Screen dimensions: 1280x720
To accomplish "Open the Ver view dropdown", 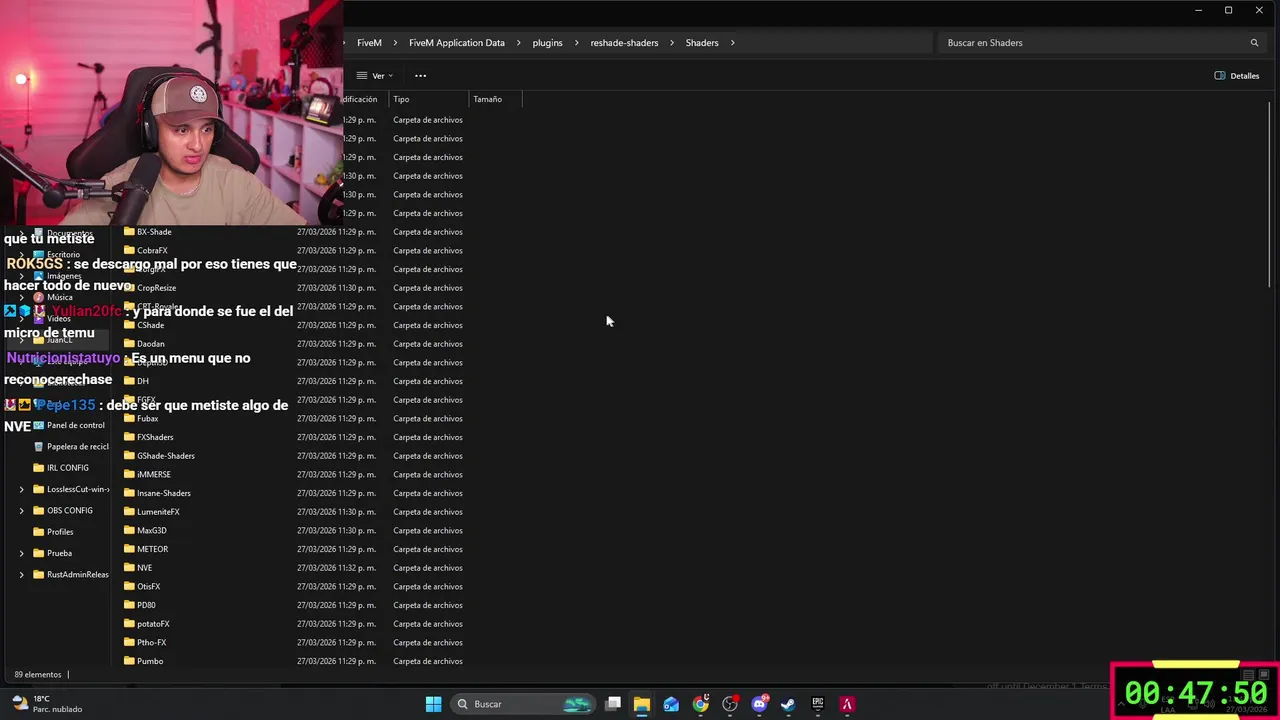I will [375, 76].
